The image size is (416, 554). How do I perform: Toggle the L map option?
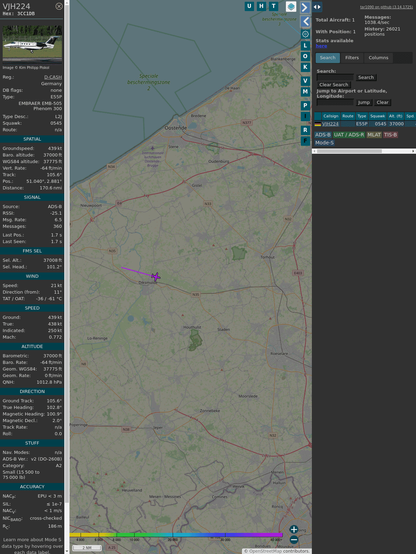pos(305,45)
